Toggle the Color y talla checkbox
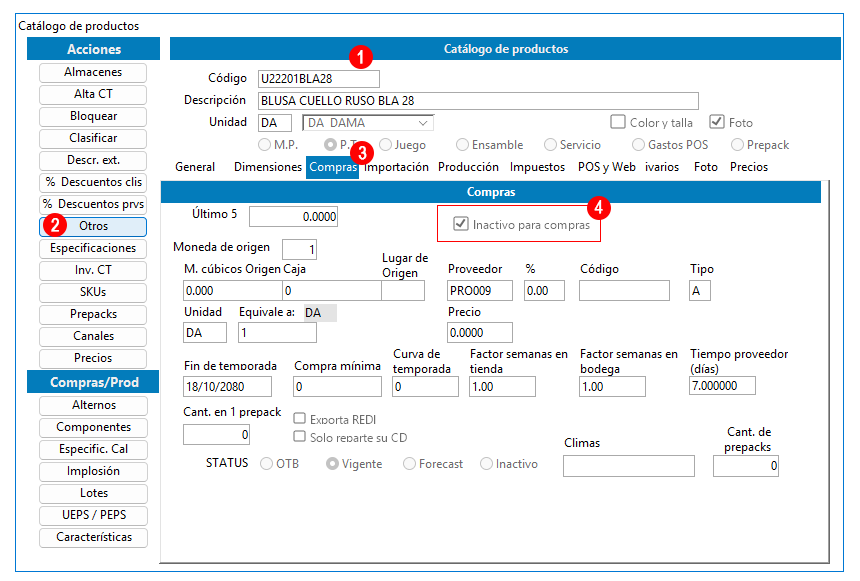The height and width of the screenshot is (581, 860). pyautogui.click(x=618, y=122)
